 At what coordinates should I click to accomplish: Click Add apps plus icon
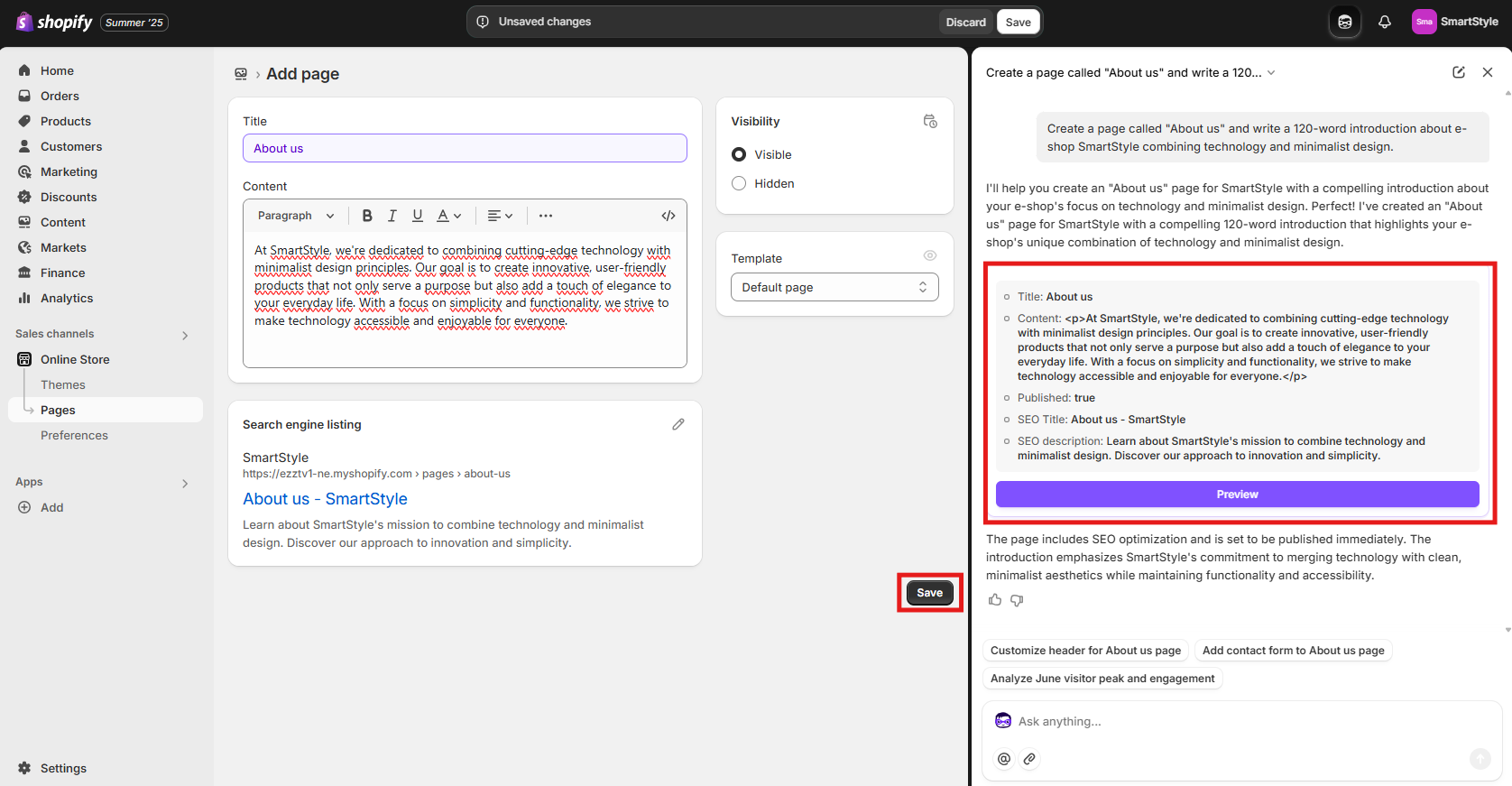(x=24, y=507)
